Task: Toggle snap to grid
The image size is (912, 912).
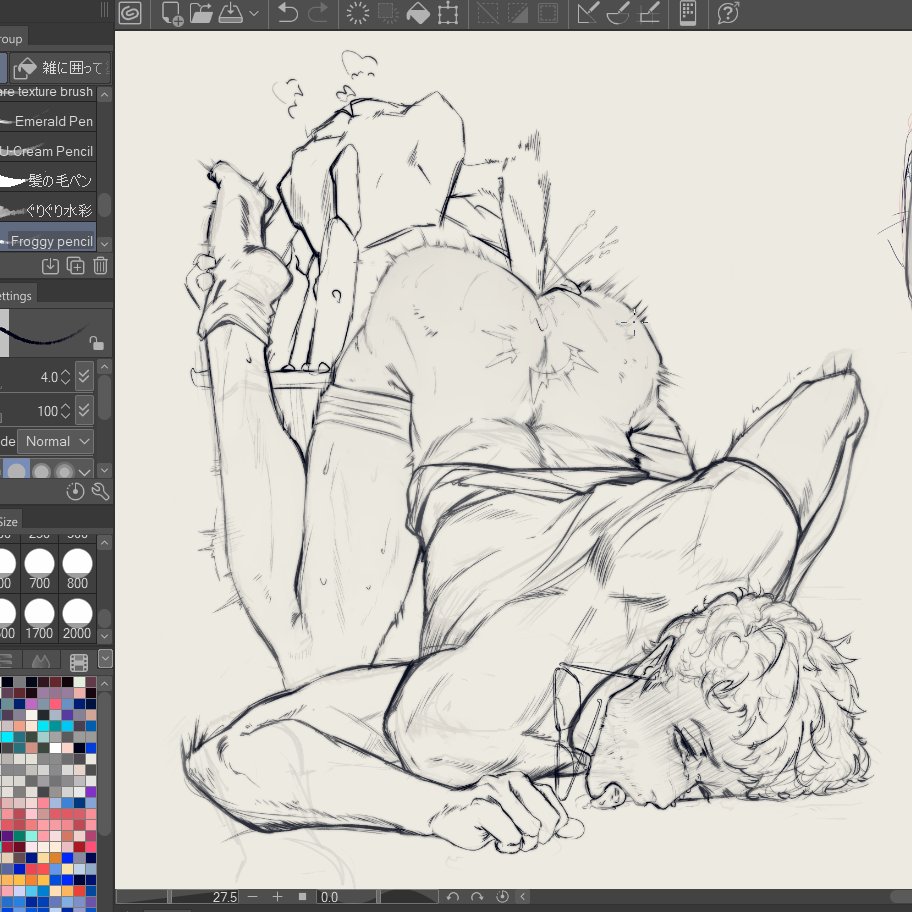Action: pyautogui.click(x=649, y=13)
